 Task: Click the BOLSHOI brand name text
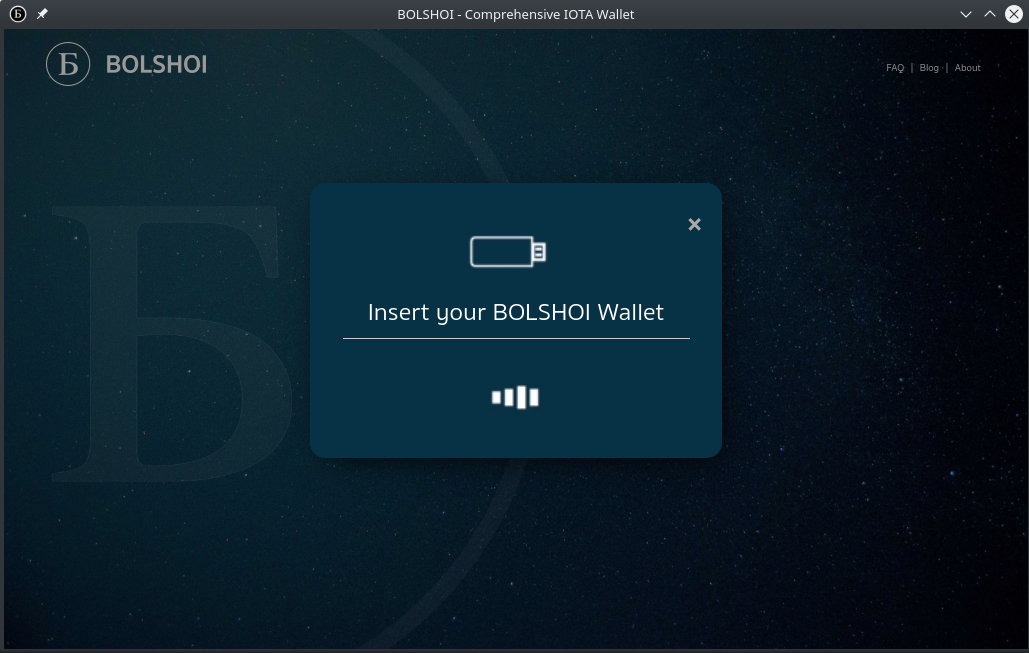(156, 64)
